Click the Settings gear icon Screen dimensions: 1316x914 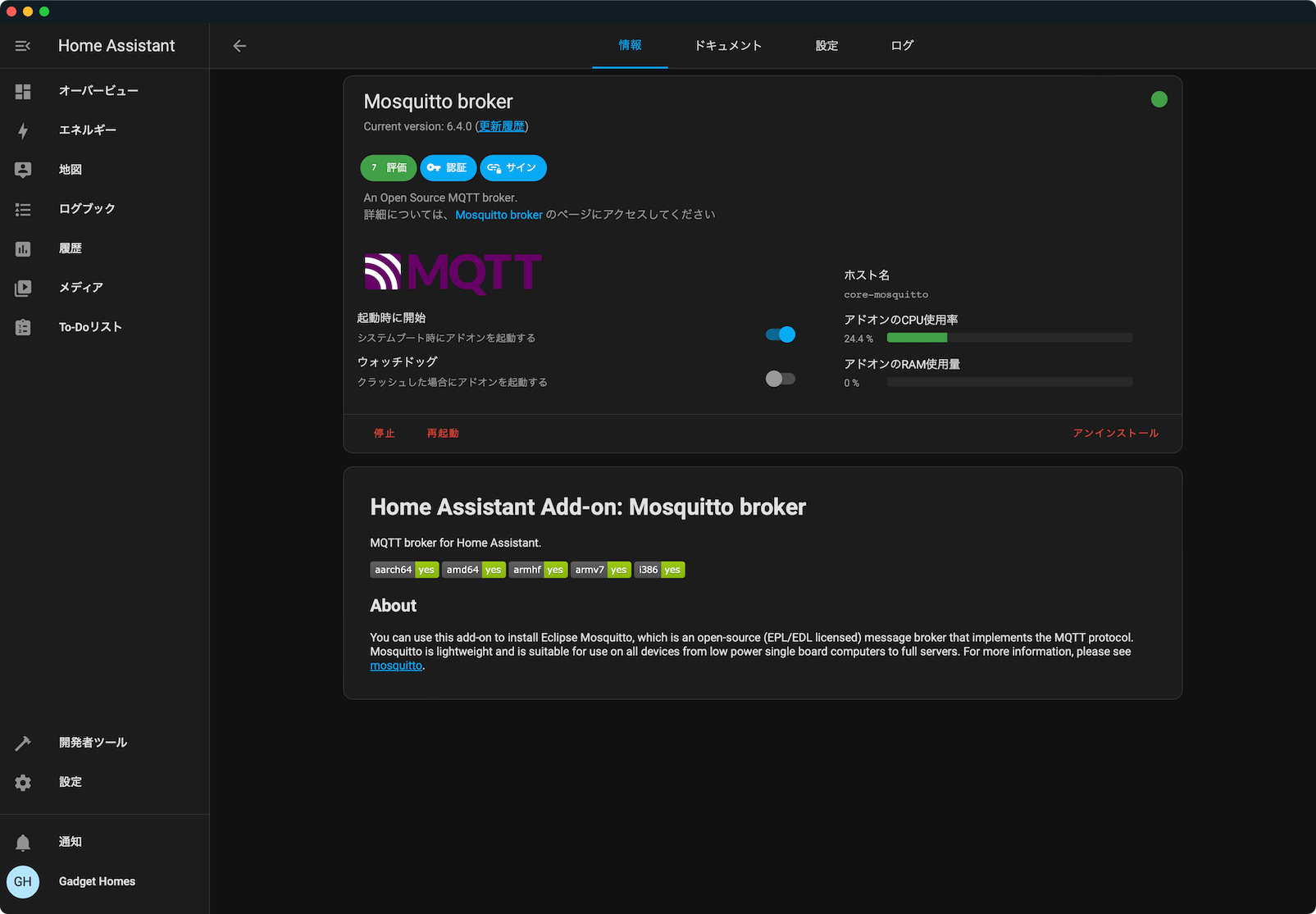coord(23,782)
